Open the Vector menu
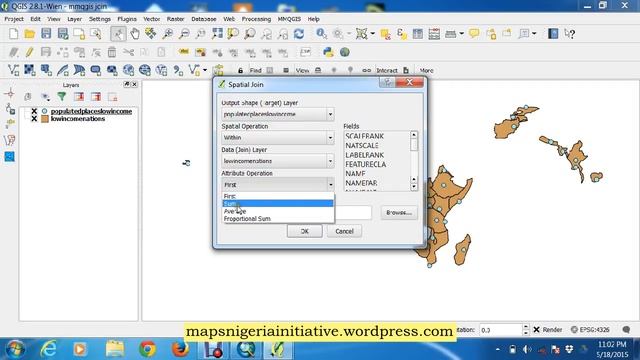The height and width of the screenshot is (360, 640). tap(151, 19)
